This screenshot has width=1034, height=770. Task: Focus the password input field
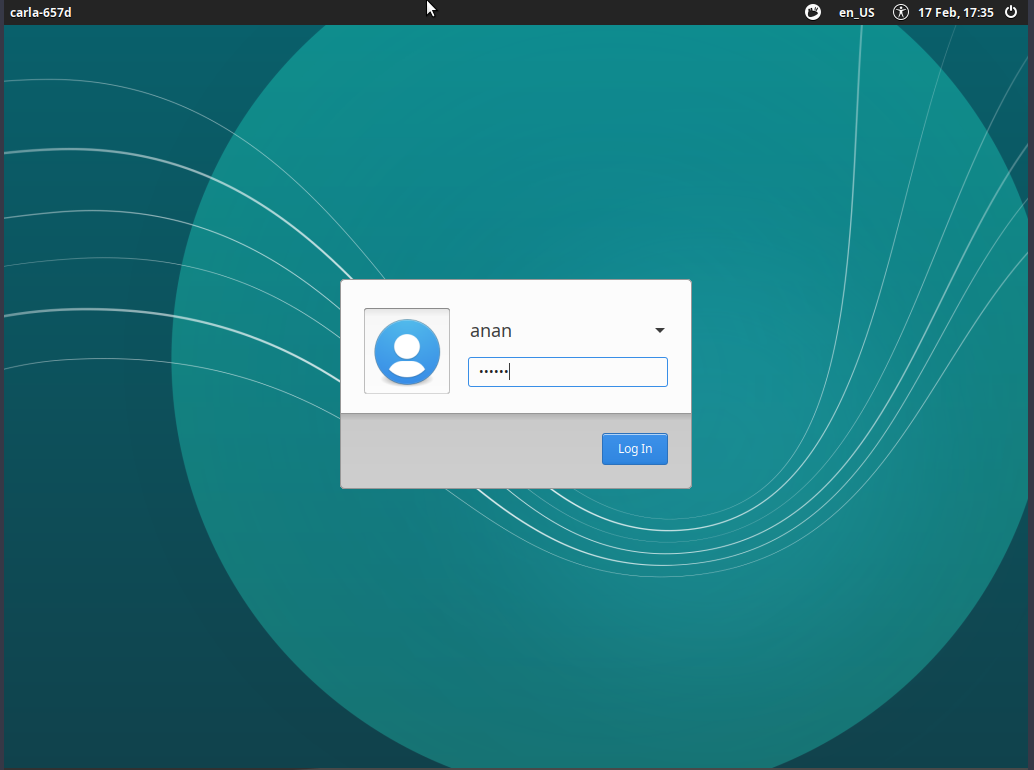[568, 372]
